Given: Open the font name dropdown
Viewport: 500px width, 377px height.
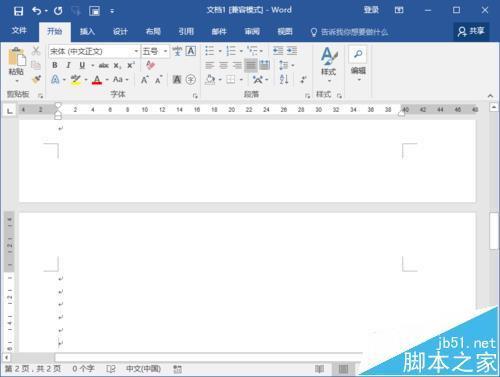Looking at the screenshot, I should [136, 51].
